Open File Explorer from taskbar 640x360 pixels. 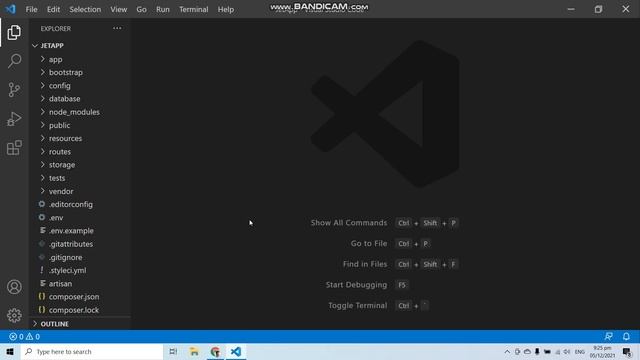coord(194,351)
